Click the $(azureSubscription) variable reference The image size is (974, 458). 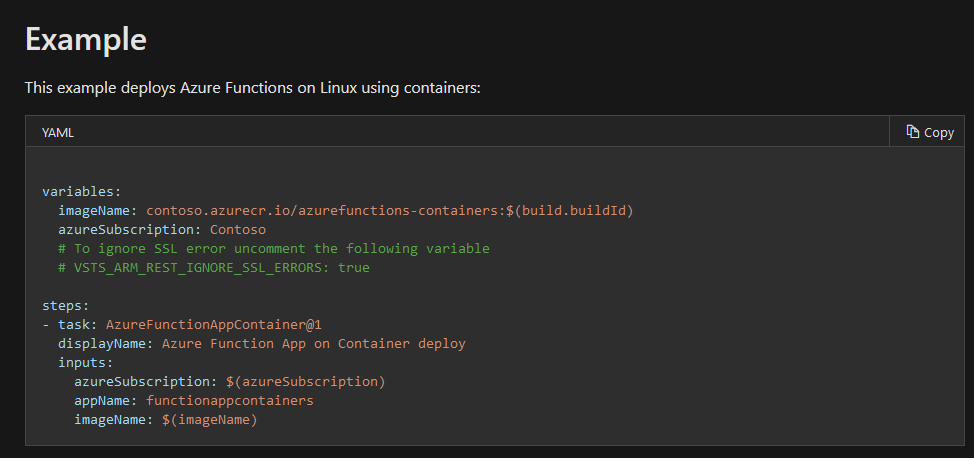(306, 382)
